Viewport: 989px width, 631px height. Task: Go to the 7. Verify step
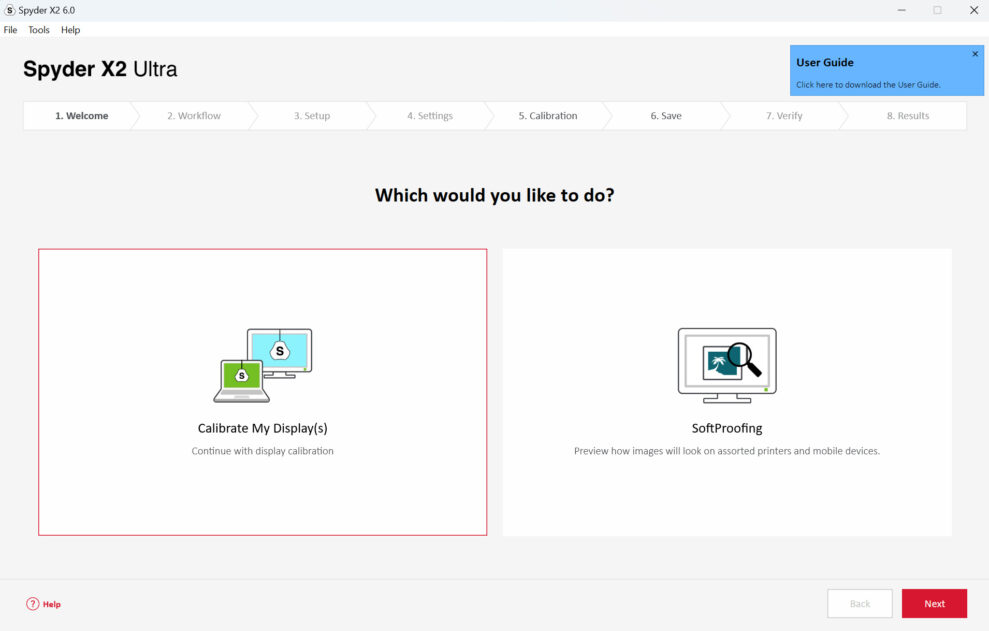click(784, 116)
